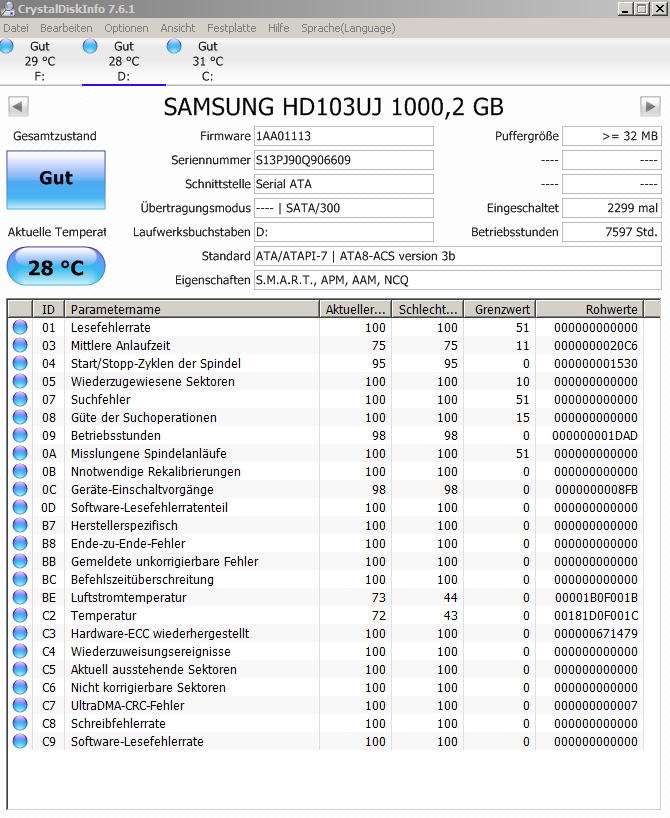Screen dimensions: 670x818
Task: Go to next disk with right arrow
Action: click(x=650, y=107)
